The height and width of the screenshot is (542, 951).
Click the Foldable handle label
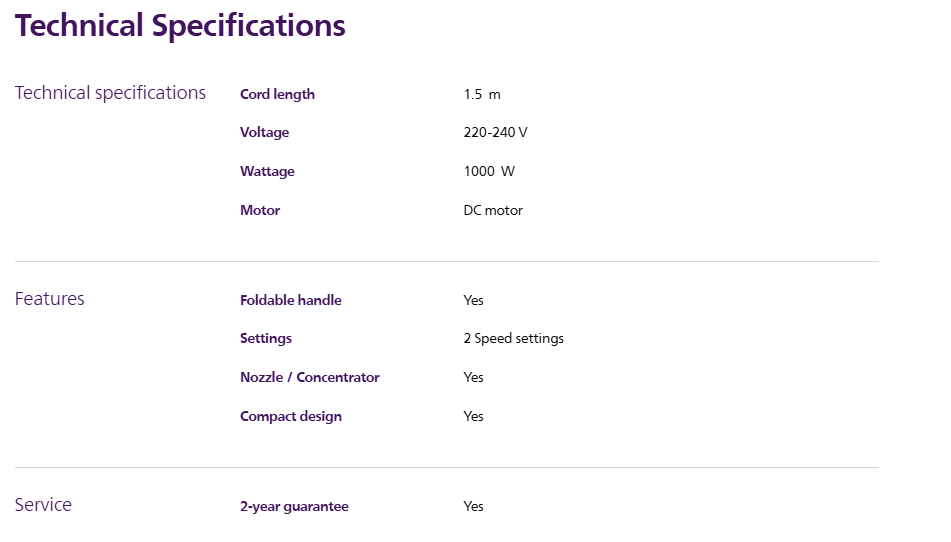[x=291, y=300]
